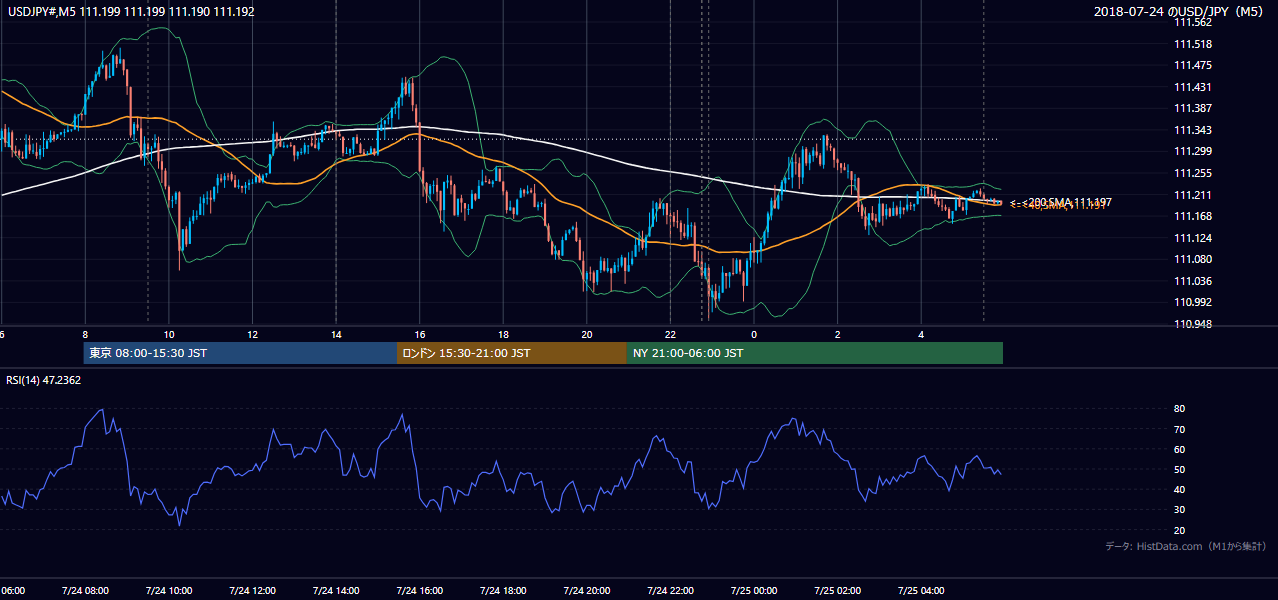Select the ロンドン 15:30-21:00 JST session bar

pyautogui.click(x=512, y=353)
